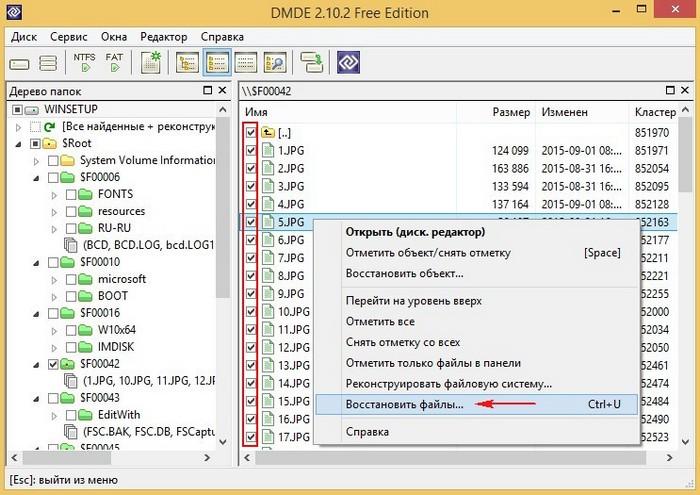Maximize the \\$F00042 file panel

click(670, 91)
